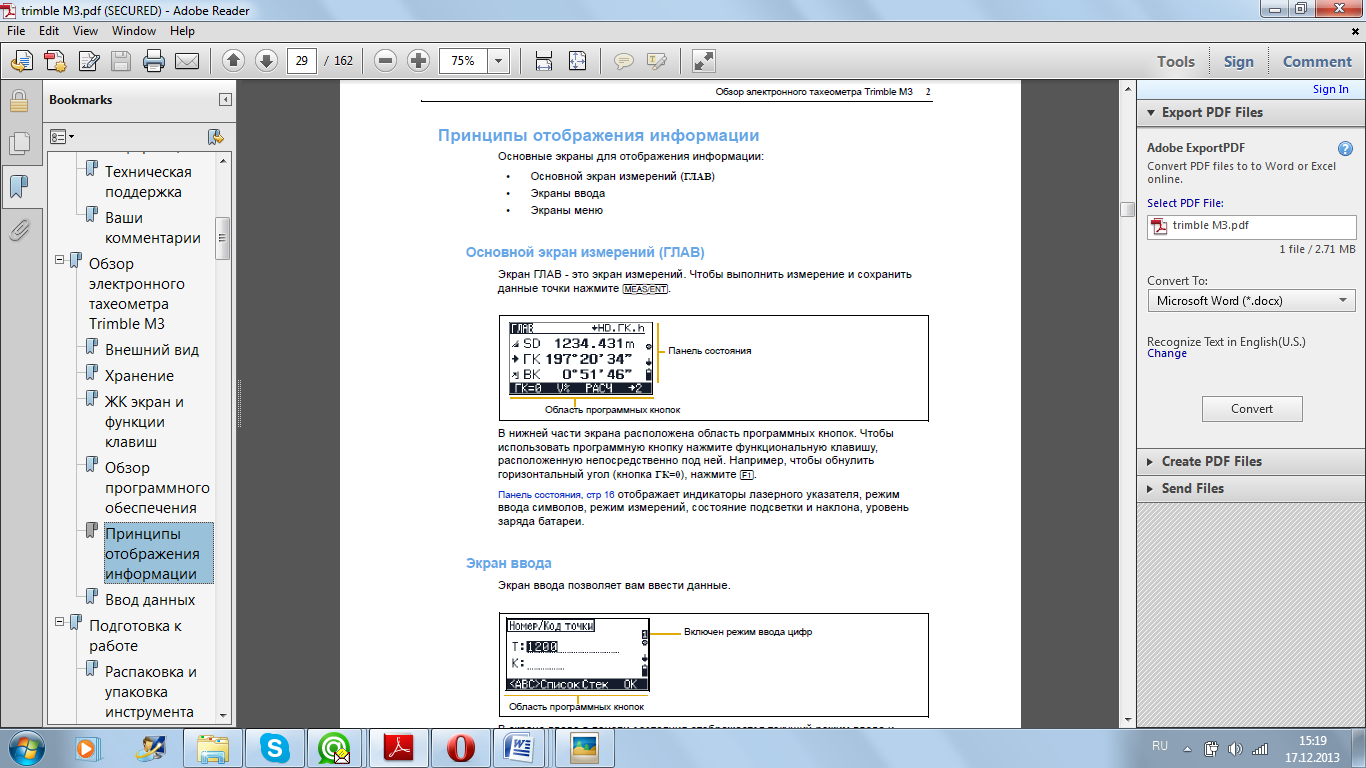Click the system tray volume icon
The image size is (1366, 768).
(1235, 748)
